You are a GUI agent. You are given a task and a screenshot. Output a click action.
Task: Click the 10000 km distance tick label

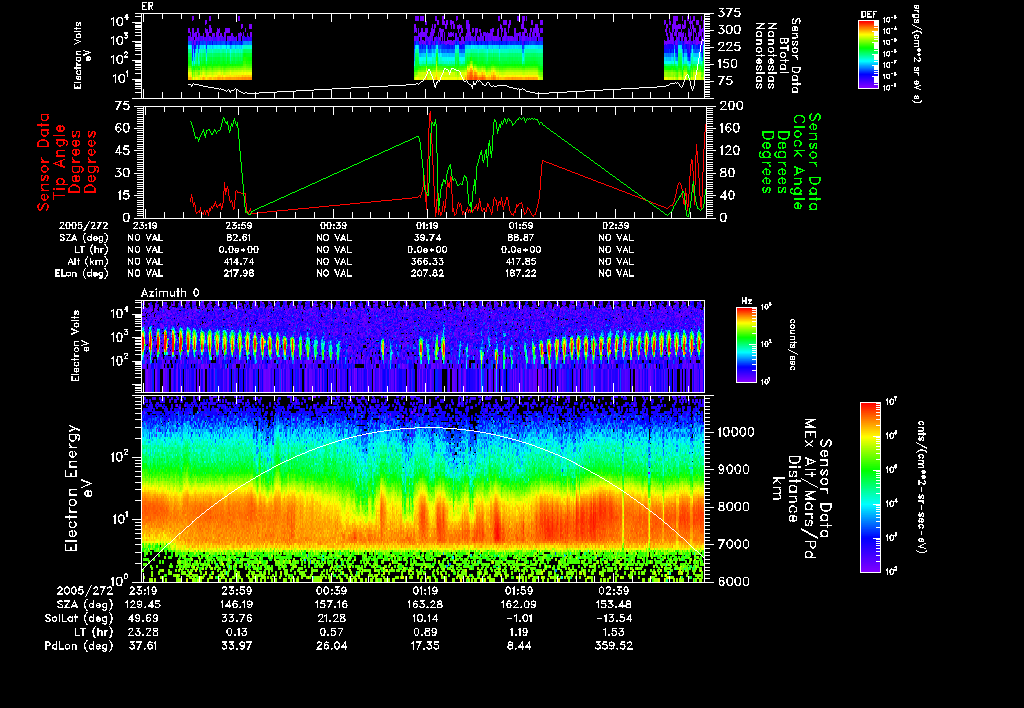click(736, 432)
